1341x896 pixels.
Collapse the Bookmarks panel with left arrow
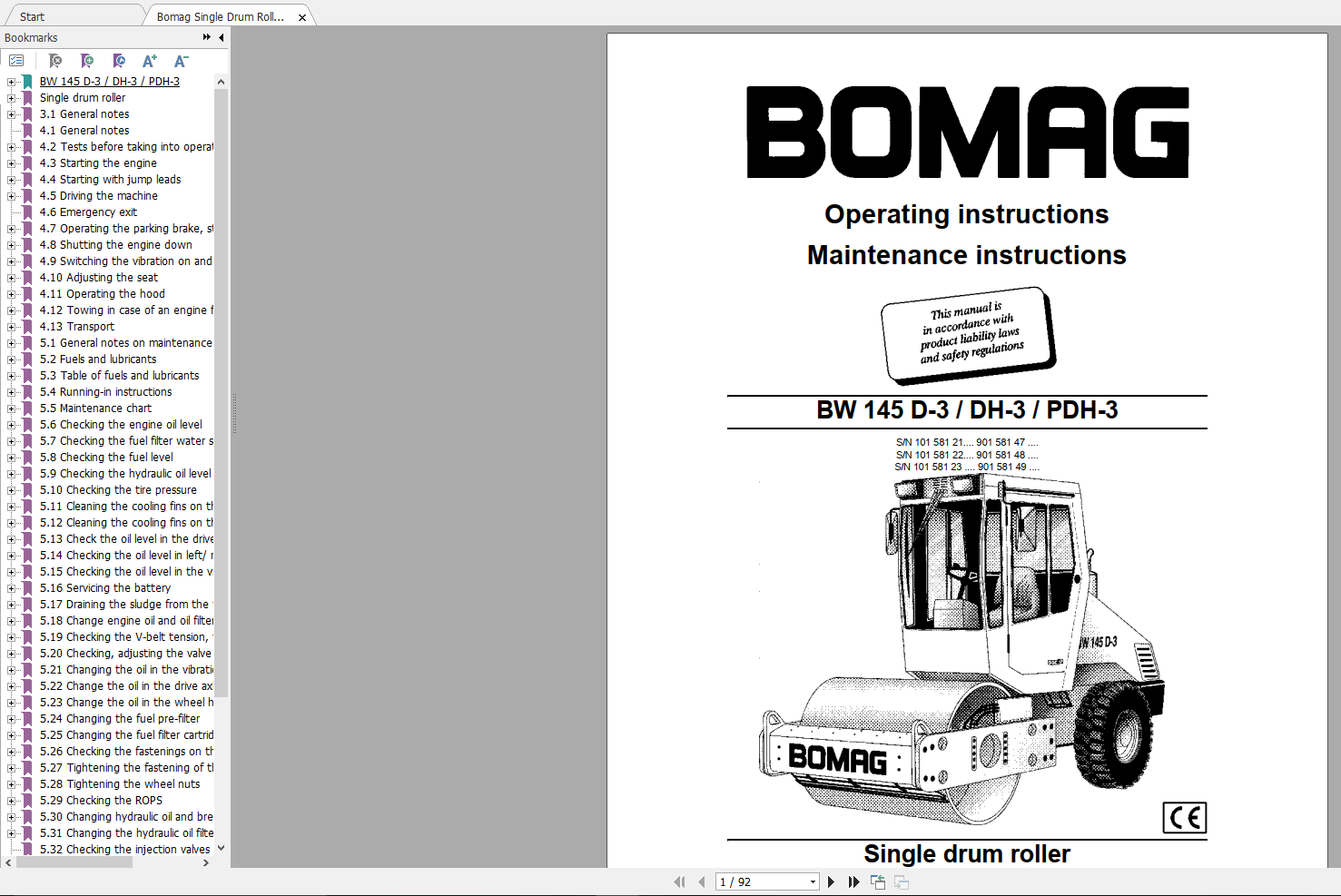(x=222, y=37)
